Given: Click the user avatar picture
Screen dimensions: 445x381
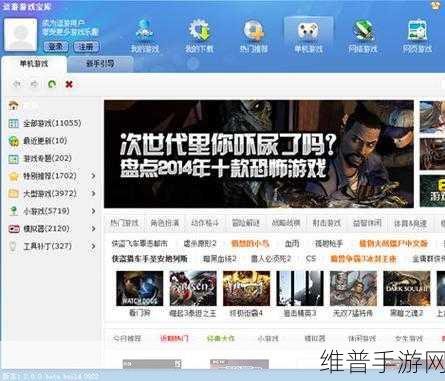Looking at the screenshot, I should (20, 35).
